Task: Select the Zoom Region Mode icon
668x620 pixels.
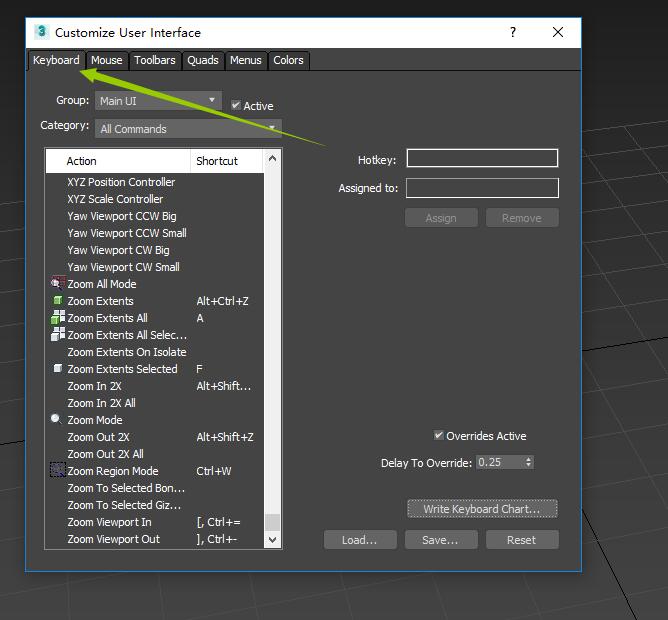Action: click(57, 471)
